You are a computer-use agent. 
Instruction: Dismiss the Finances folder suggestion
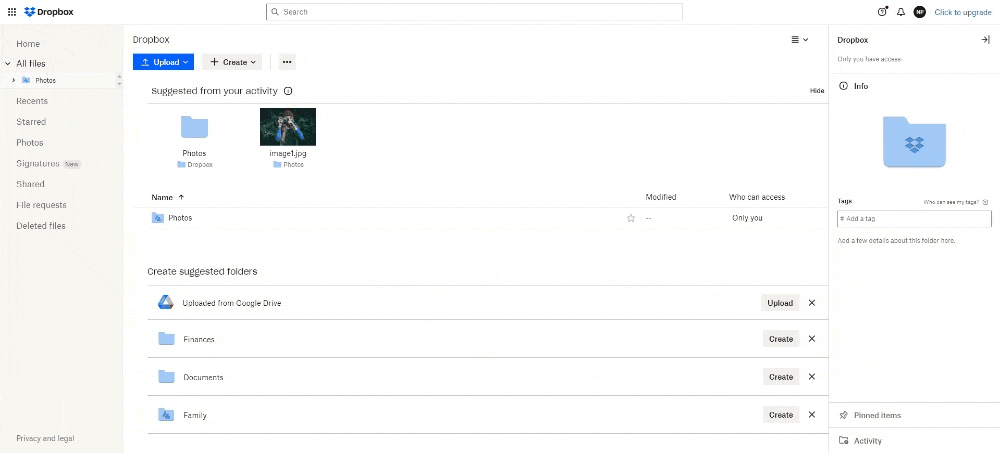pos(812,339)
